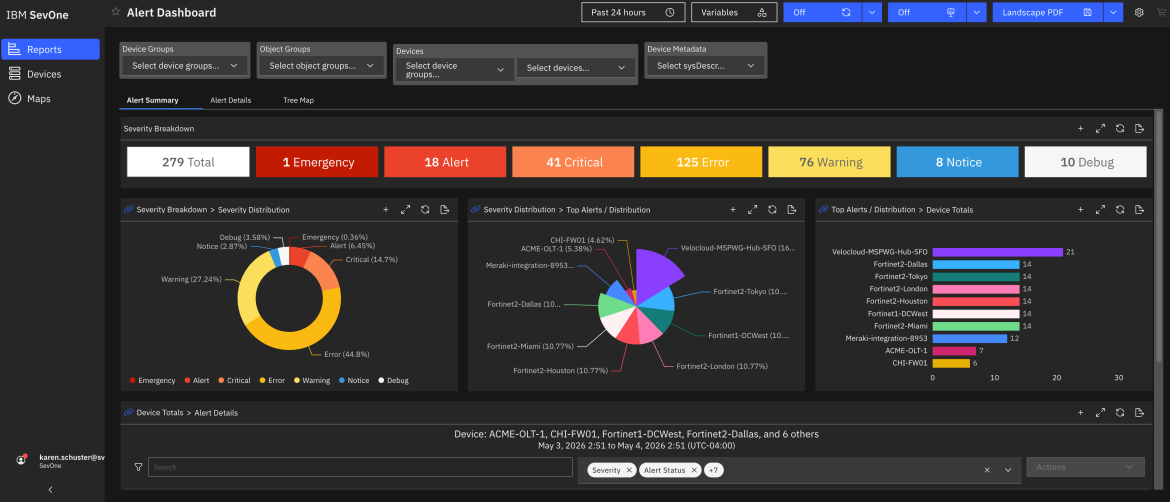This screenshot has width=1170, height=502.
Task: Switch to Alert Summary tab
Action: (x=151, y=100)
